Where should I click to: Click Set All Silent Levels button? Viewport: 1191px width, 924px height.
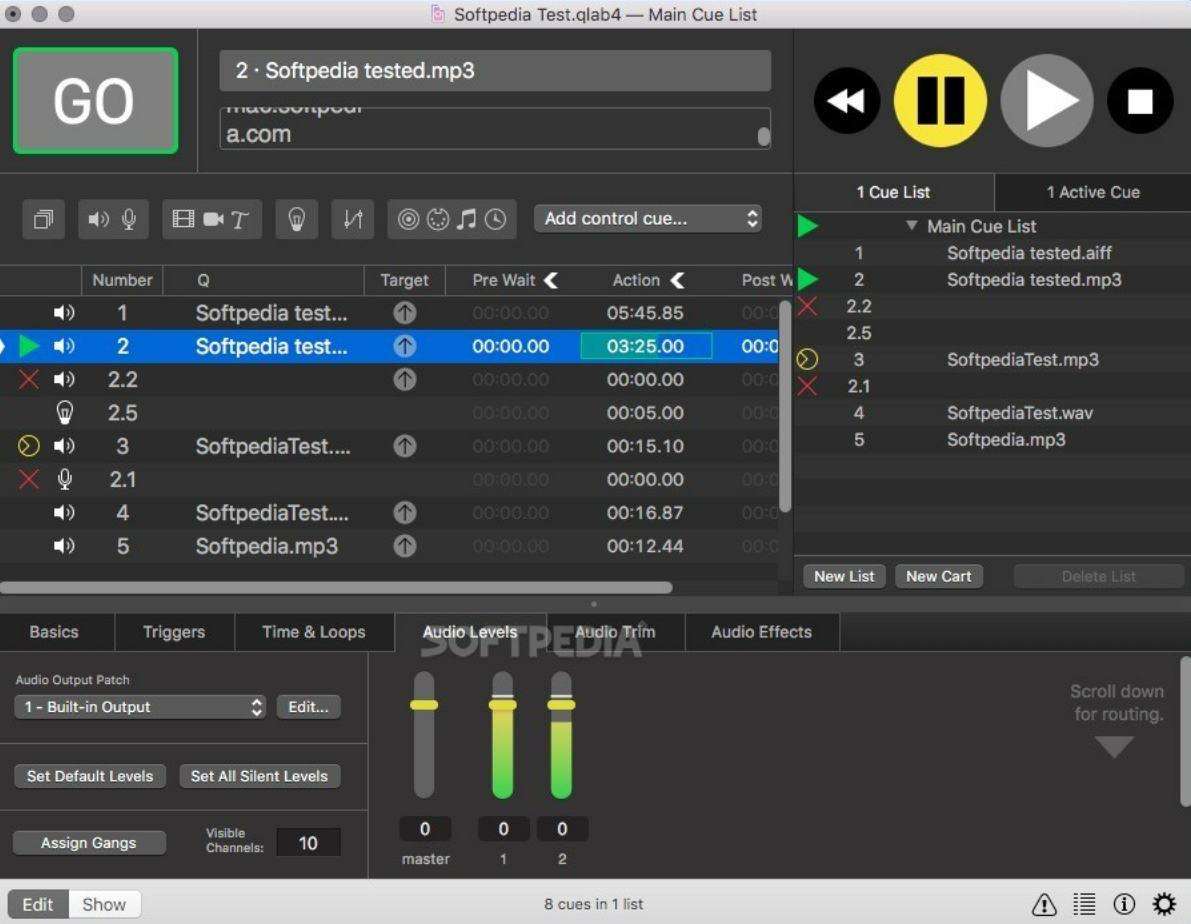(259, 776)
